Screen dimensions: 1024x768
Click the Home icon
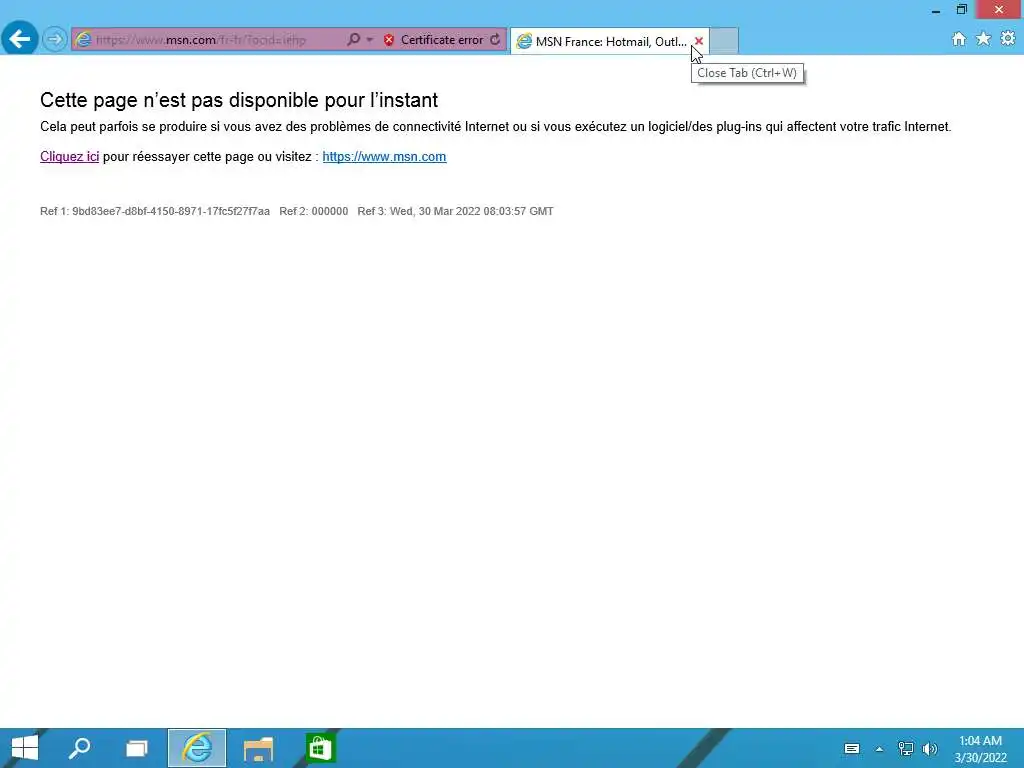pyautogui.click(x=959, y=39)
